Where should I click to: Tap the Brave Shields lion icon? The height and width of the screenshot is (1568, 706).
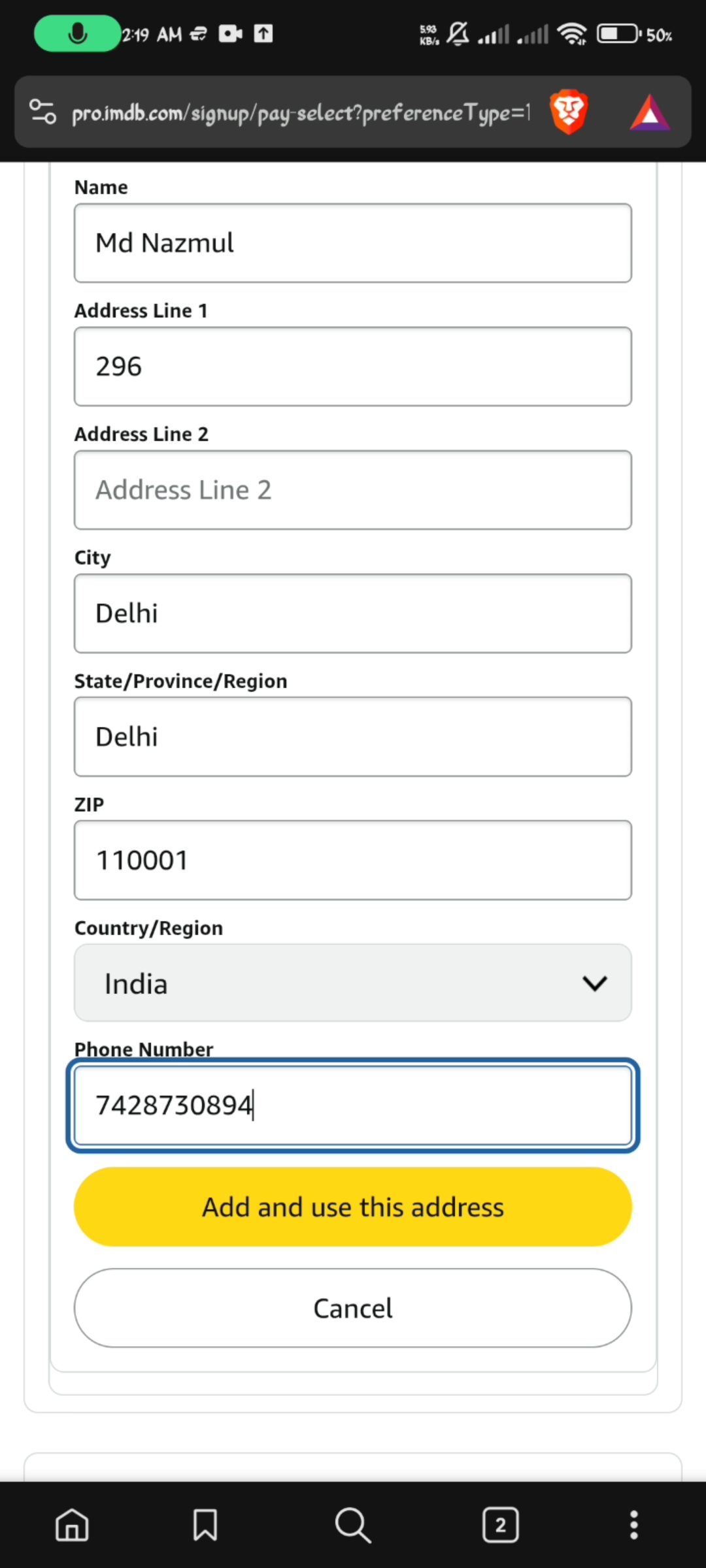click(569, 112)
